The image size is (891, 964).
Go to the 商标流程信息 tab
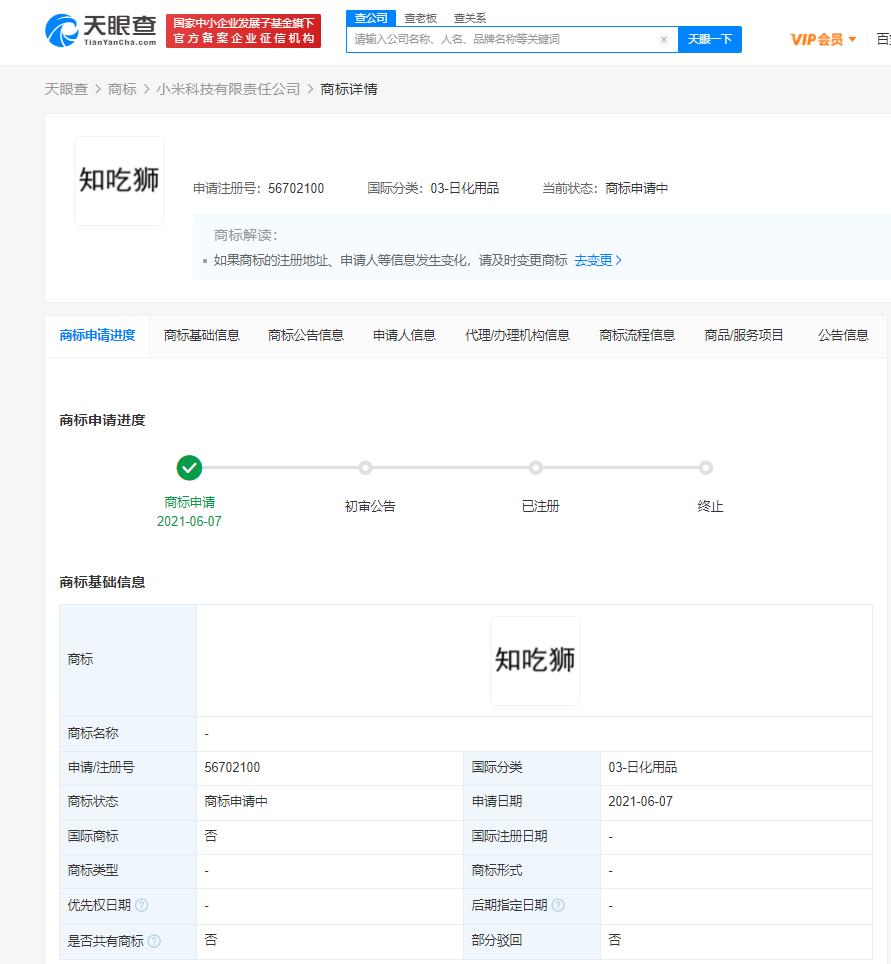(637, 335)
